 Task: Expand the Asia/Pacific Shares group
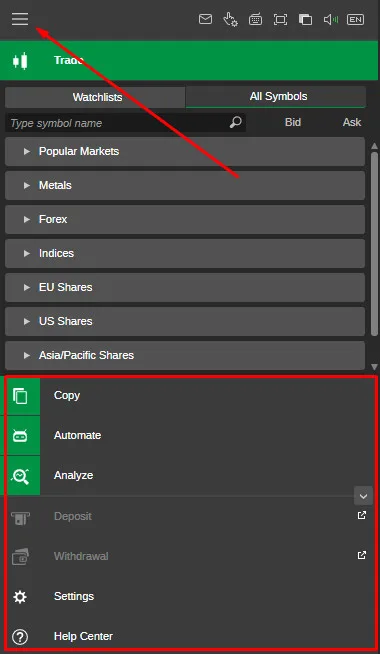tap(185, 355)
